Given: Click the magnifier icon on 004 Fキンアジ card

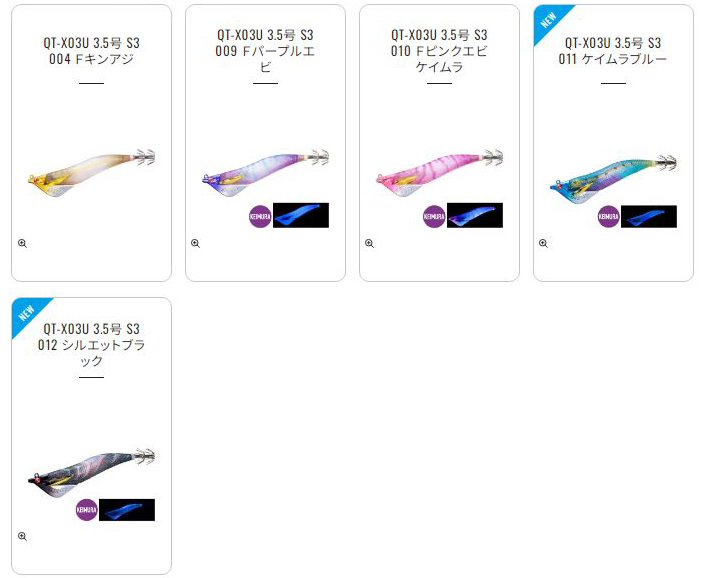Looking at the screenshot, I should click(22, 244).
